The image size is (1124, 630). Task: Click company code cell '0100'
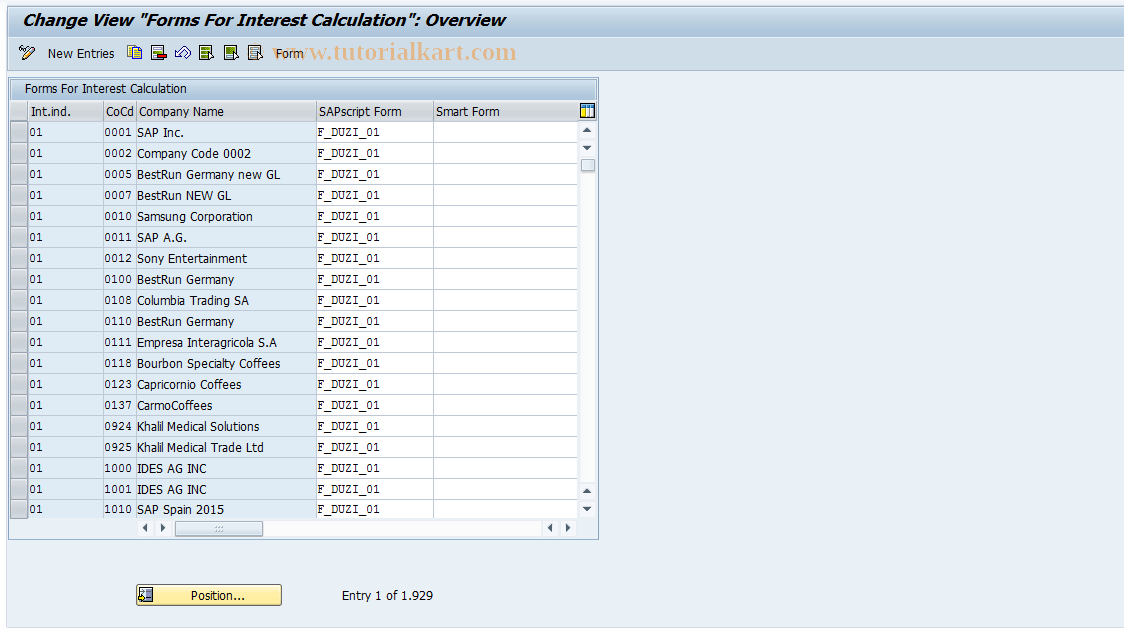click(118, 280)
